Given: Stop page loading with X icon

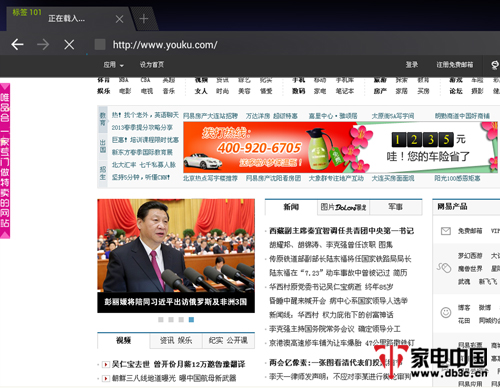Looking at the screenshot, I should point(69,44).
